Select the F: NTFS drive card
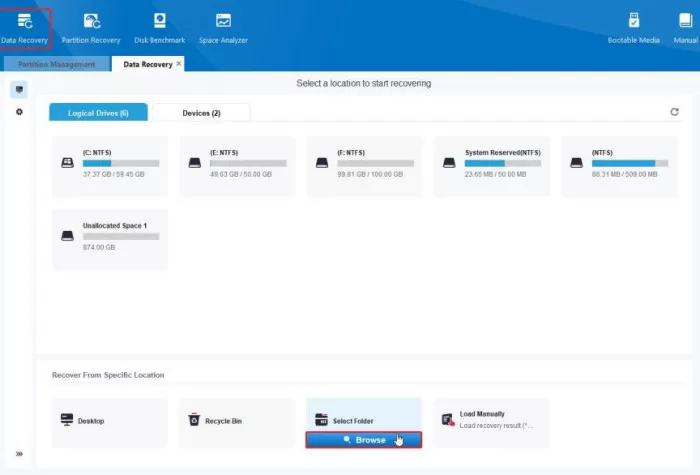700x475 pixels. [x=364, y=166]
